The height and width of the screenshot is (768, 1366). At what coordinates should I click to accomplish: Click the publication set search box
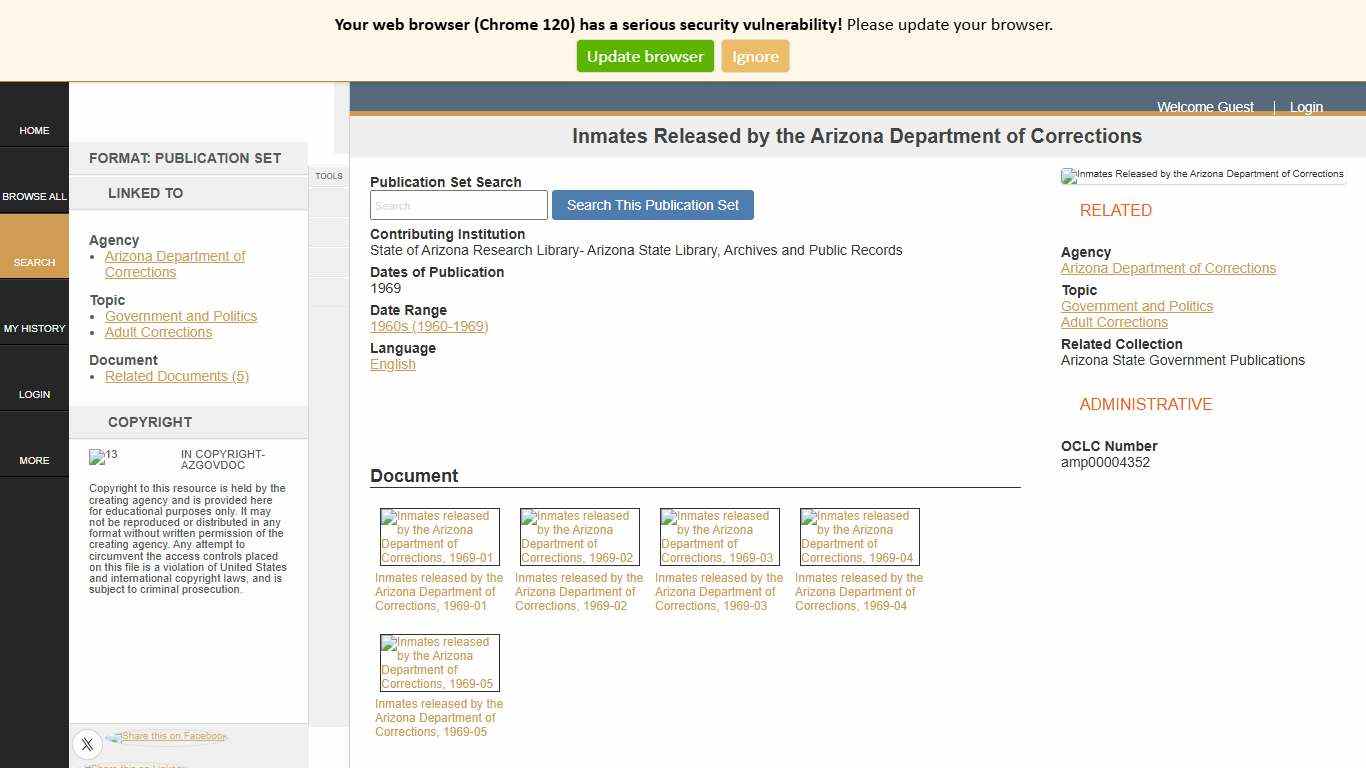tap(458, 205)
